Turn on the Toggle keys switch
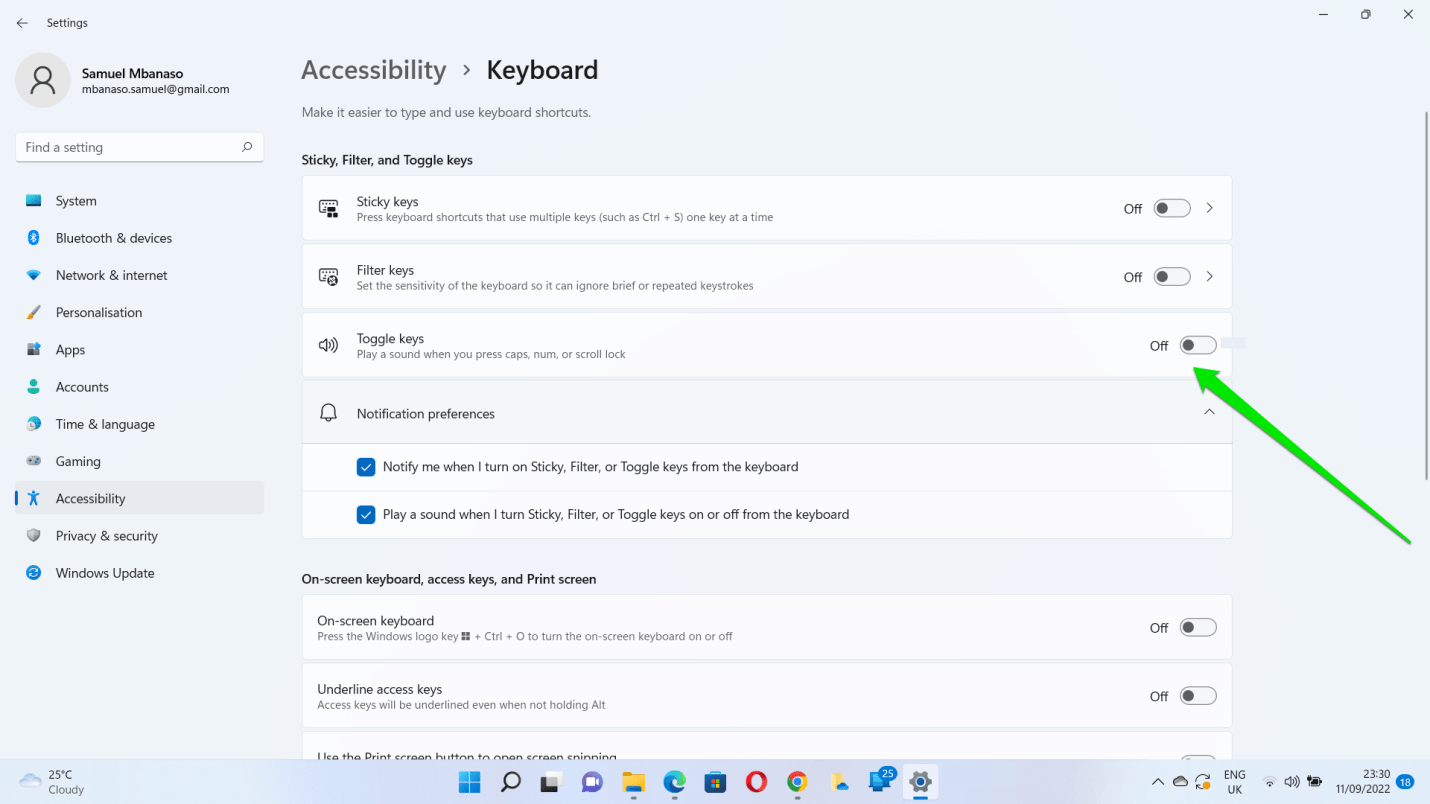The height and width of the screenshot is (804, 1430). 1197,345
